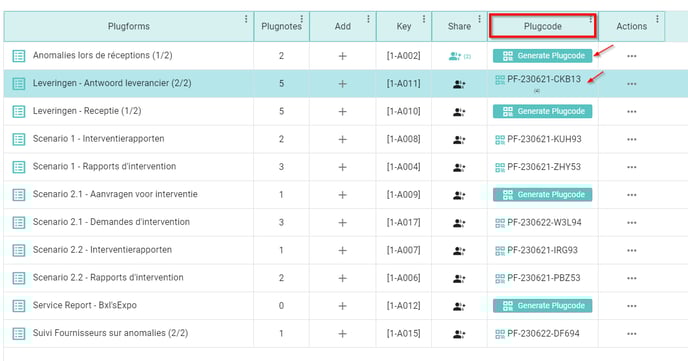Open plugcode PF-230621-PBZ53
This screenshot has width=688, height=361.
pyautogui.click(x=544, y=278)
